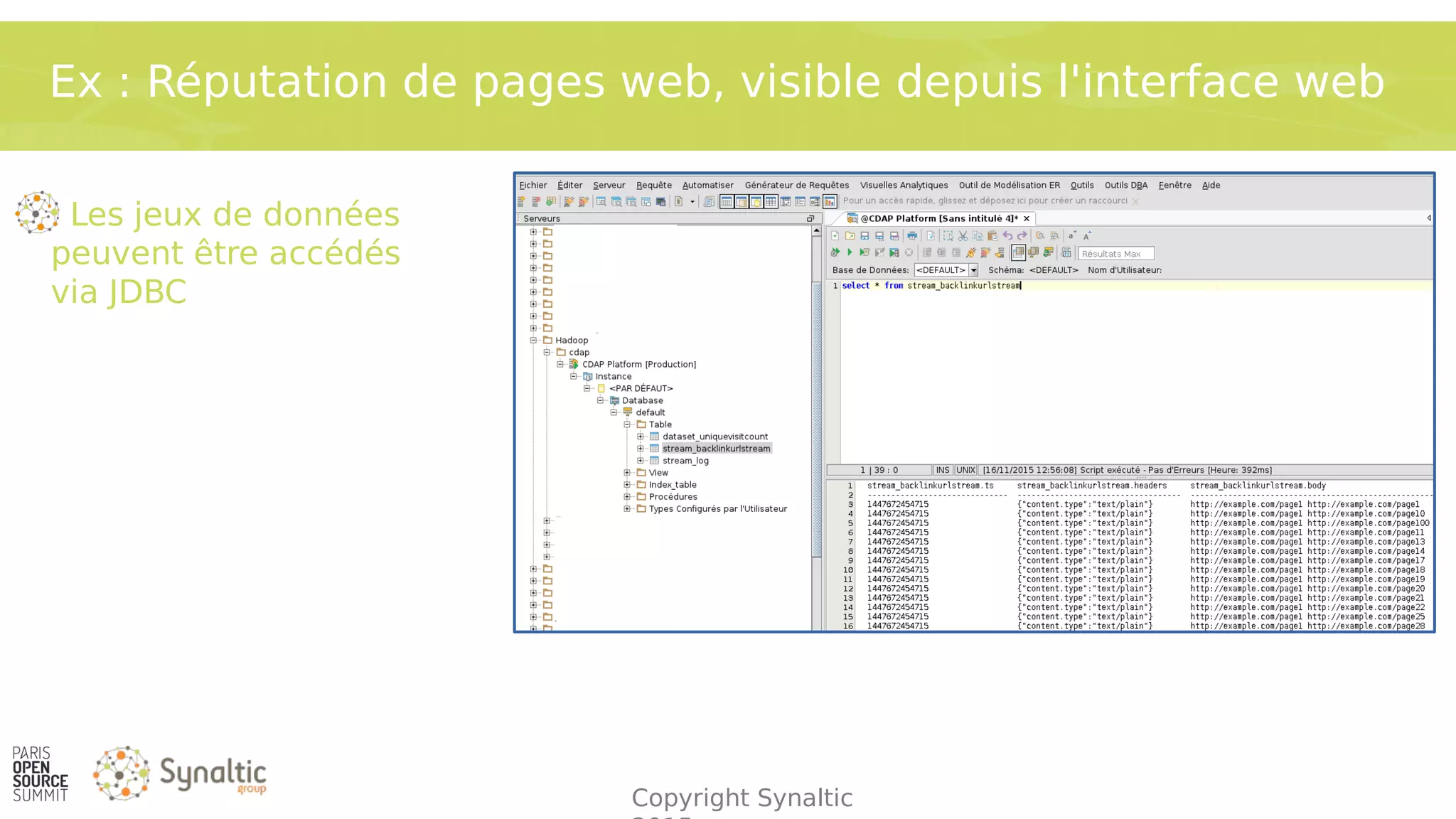Expand the View folder node
Viewport: 1456px width, 819px height.
627,473
